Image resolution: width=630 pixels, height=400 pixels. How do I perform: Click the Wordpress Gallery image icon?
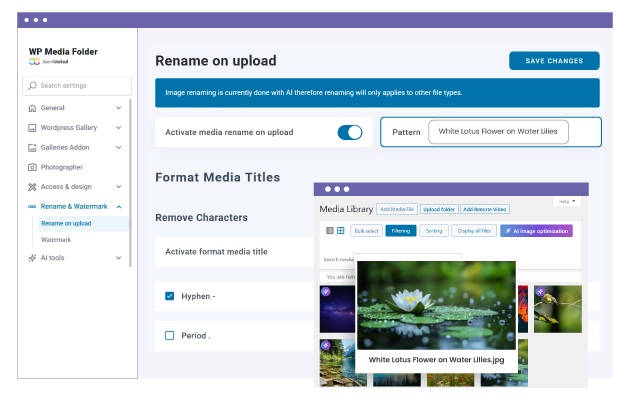(32, 128)
